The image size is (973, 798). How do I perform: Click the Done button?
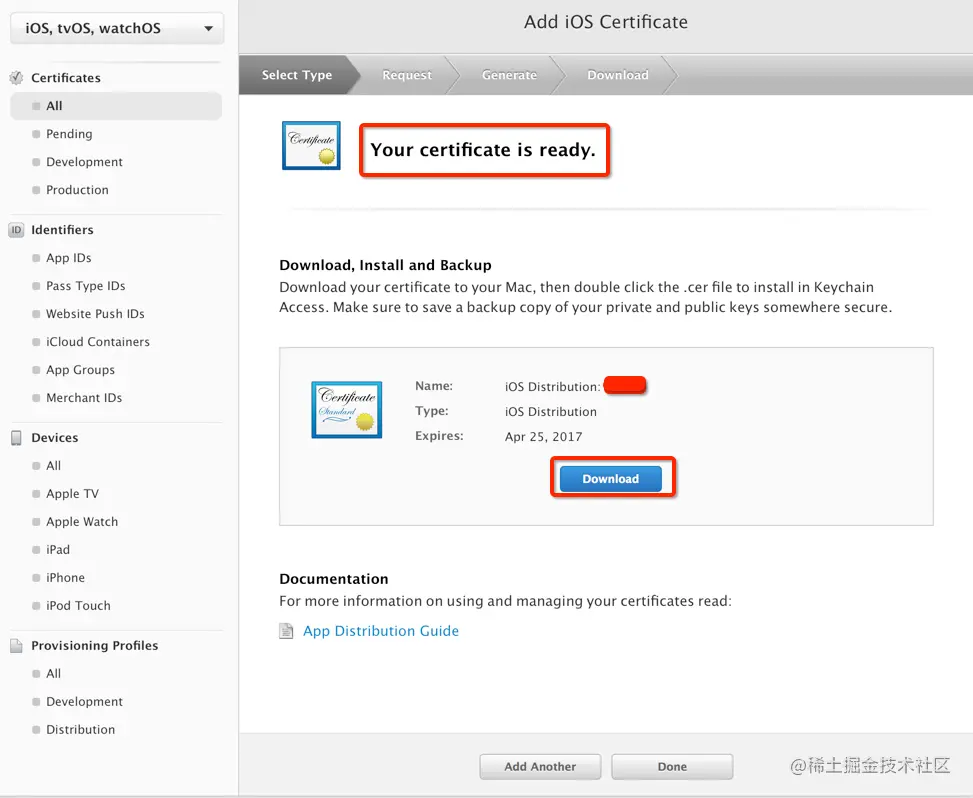tap(672, 767)
